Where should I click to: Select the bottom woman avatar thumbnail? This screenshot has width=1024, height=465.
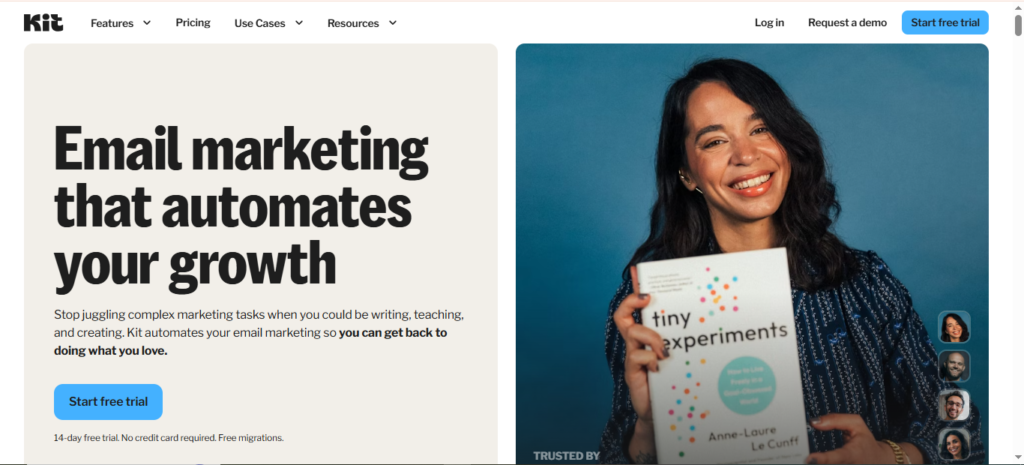(954, 445)
